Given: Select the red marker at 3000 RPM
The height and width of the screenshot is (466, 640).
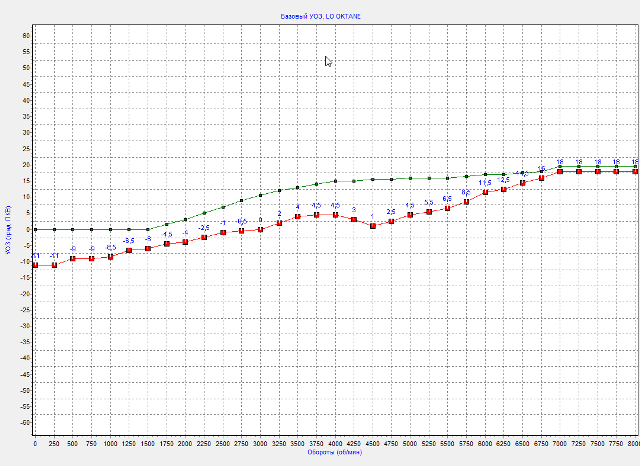Looking at the screenshot, I should (x=260, y=229).
